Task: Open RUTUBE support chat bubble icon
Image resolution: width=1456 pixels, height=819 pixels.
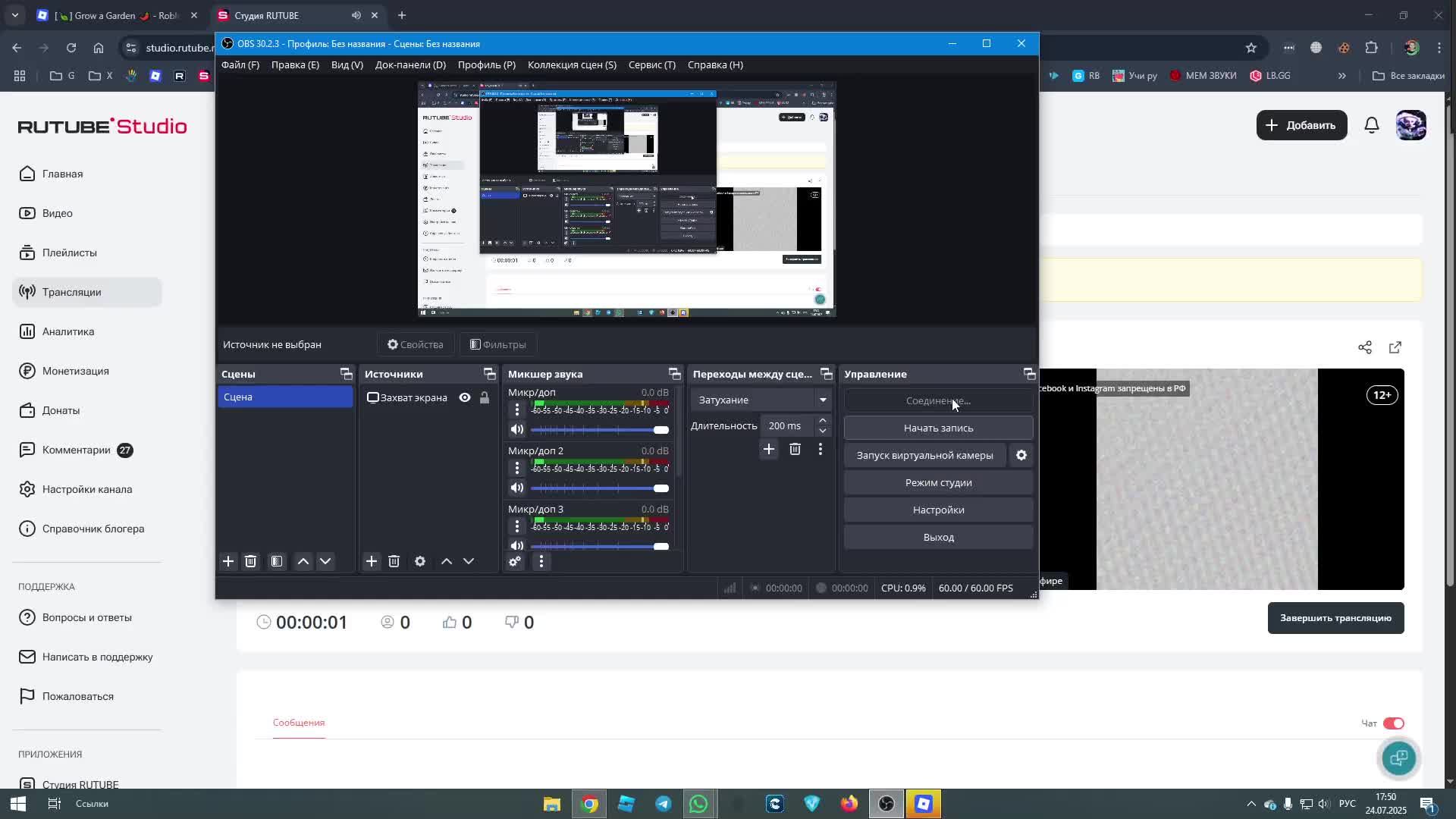Action: (x=1399, y=758)
